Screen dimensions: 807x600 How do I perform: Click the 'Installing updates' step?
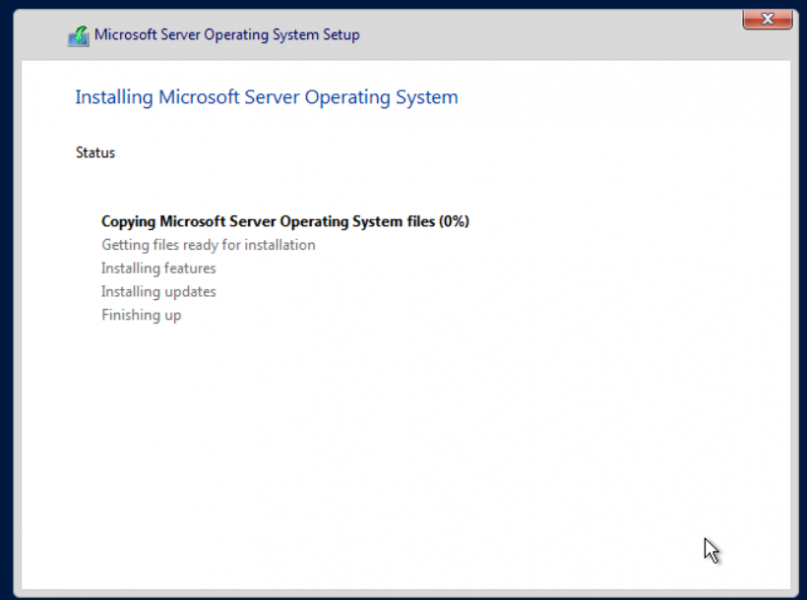tap(159, 292)
